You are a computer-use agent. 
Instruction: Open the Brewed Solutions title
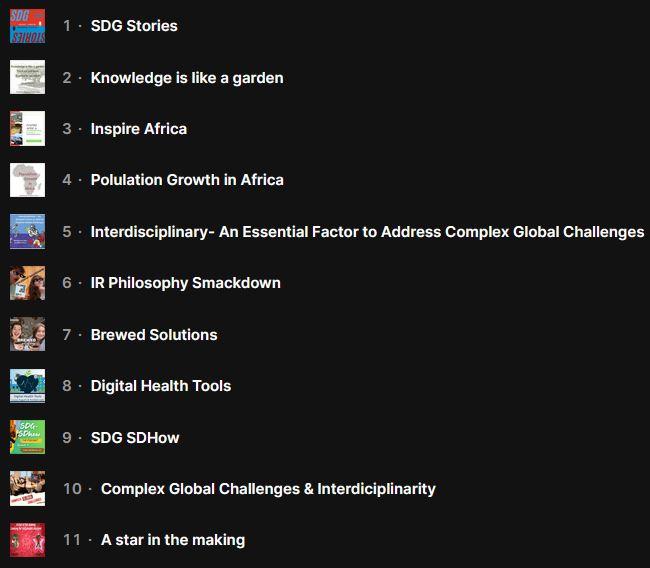154,335
